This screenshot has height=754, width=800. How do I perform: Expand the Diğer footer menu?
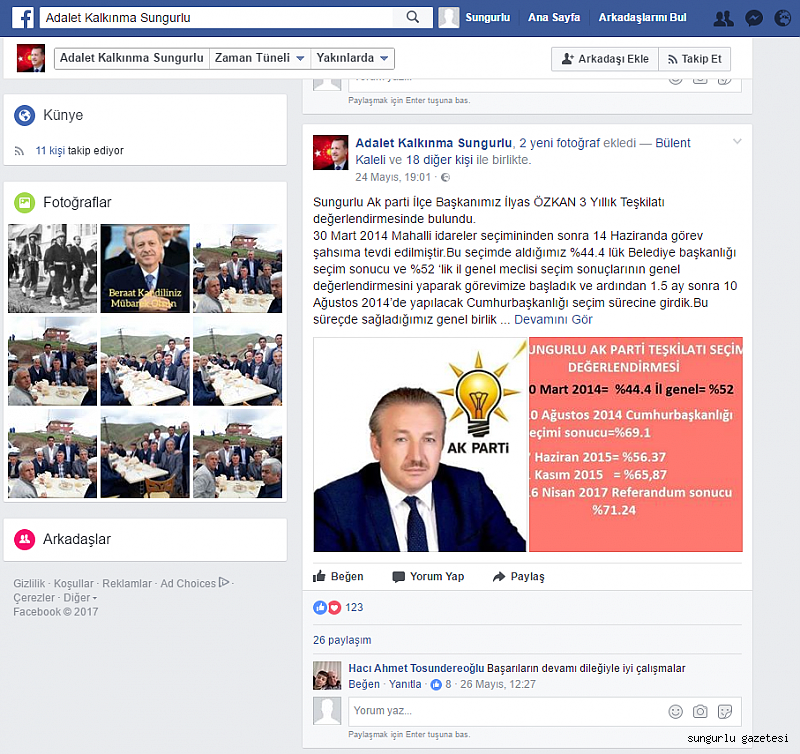80,597
